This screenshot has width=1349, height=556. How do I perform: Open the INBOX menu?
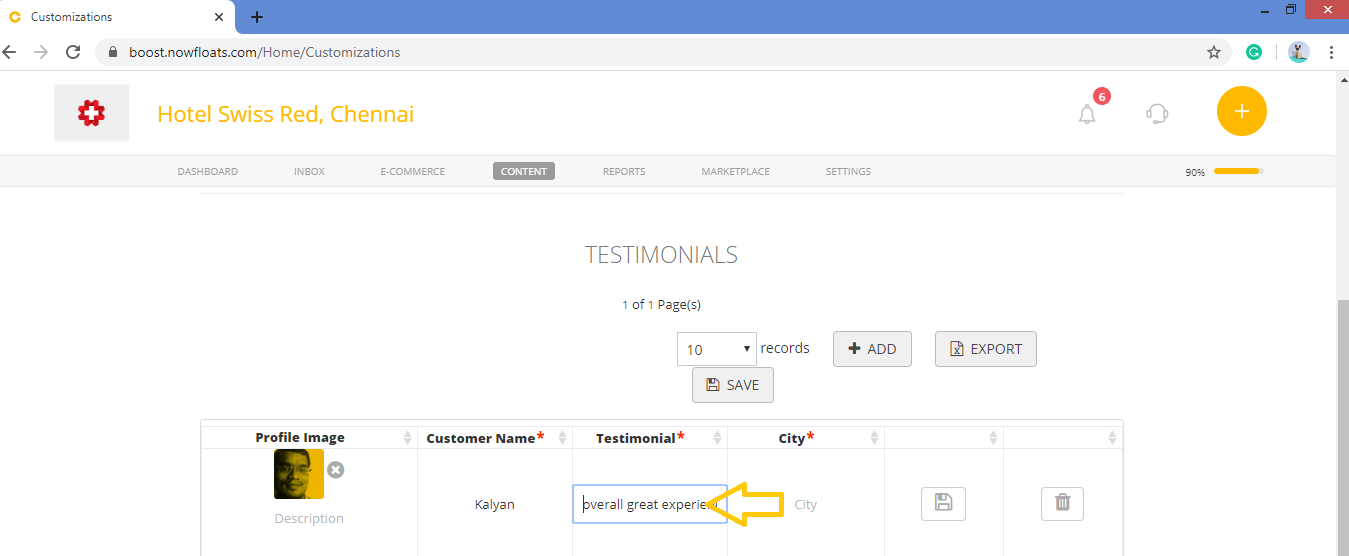coord(309,171)
